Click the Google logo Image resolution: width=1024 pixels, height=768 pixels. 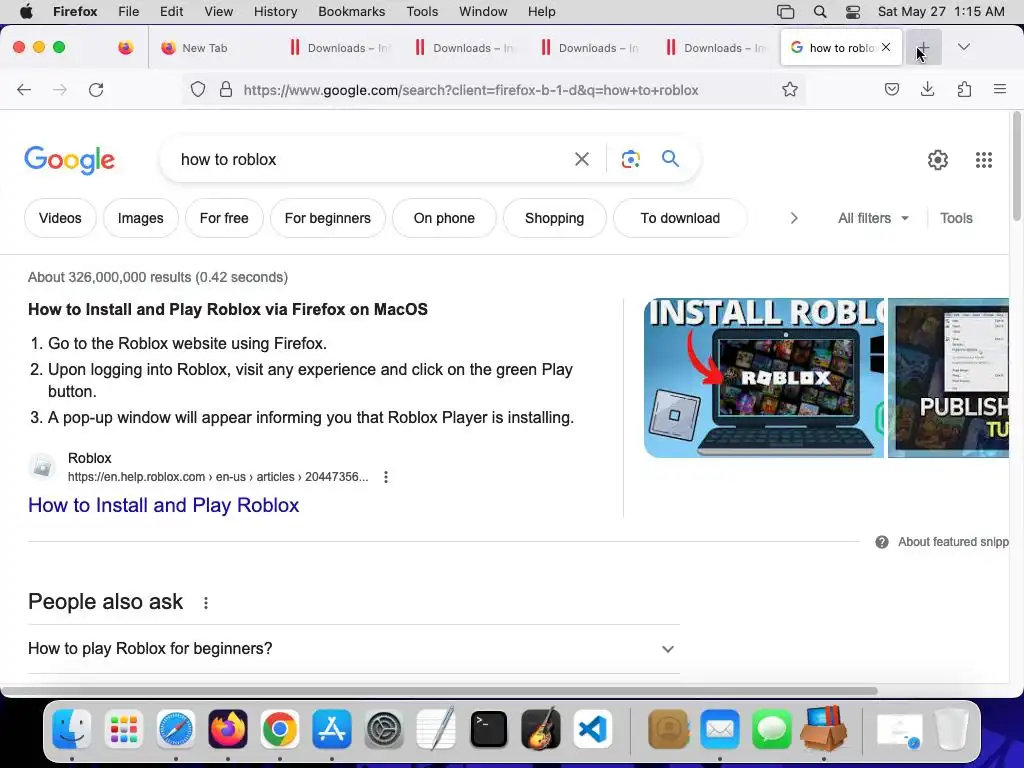pos(69,160)
